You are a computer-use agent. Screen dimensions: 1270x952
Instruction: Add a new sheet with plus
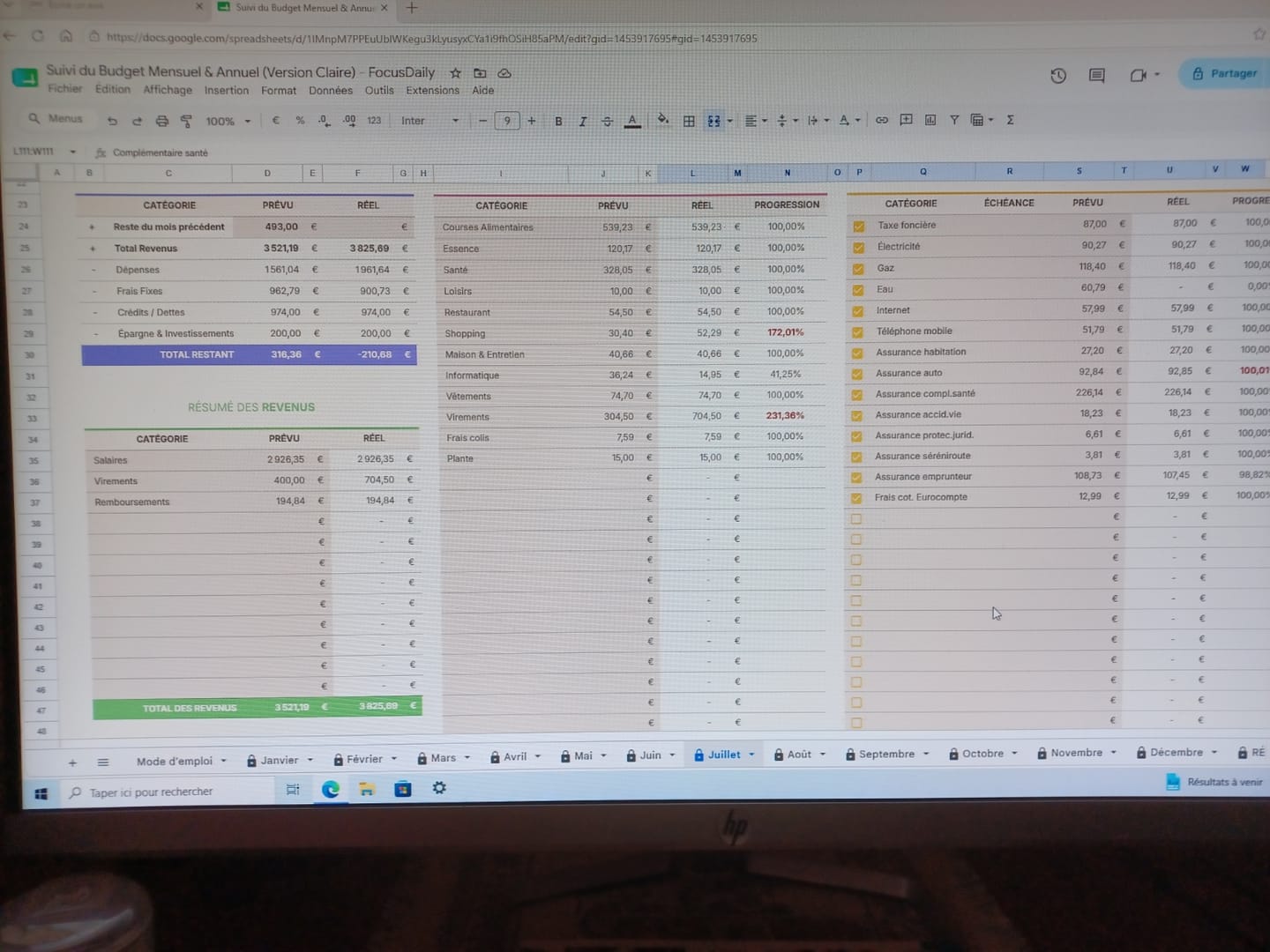click(x=72, y=762)
